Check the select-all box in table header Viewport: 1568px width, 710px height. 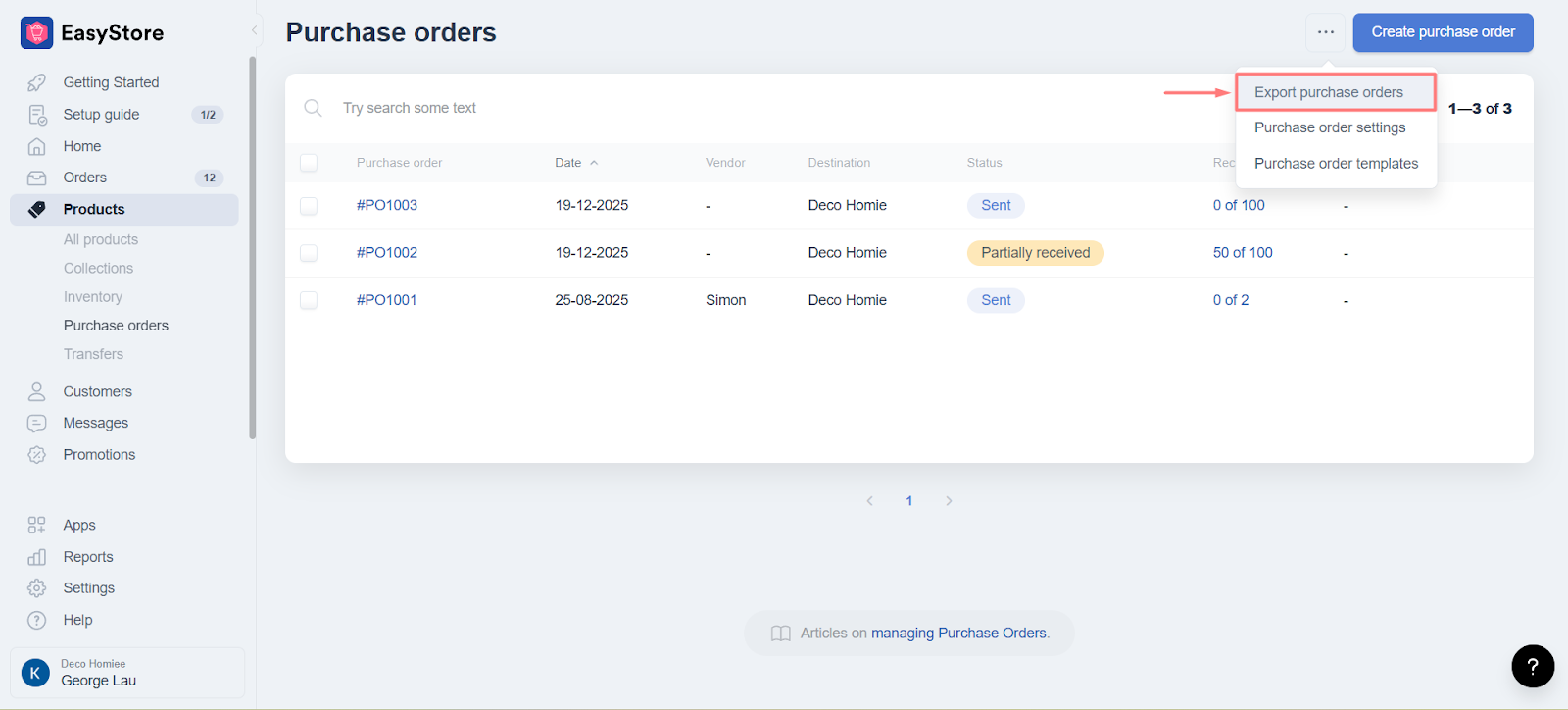(309, 163)
